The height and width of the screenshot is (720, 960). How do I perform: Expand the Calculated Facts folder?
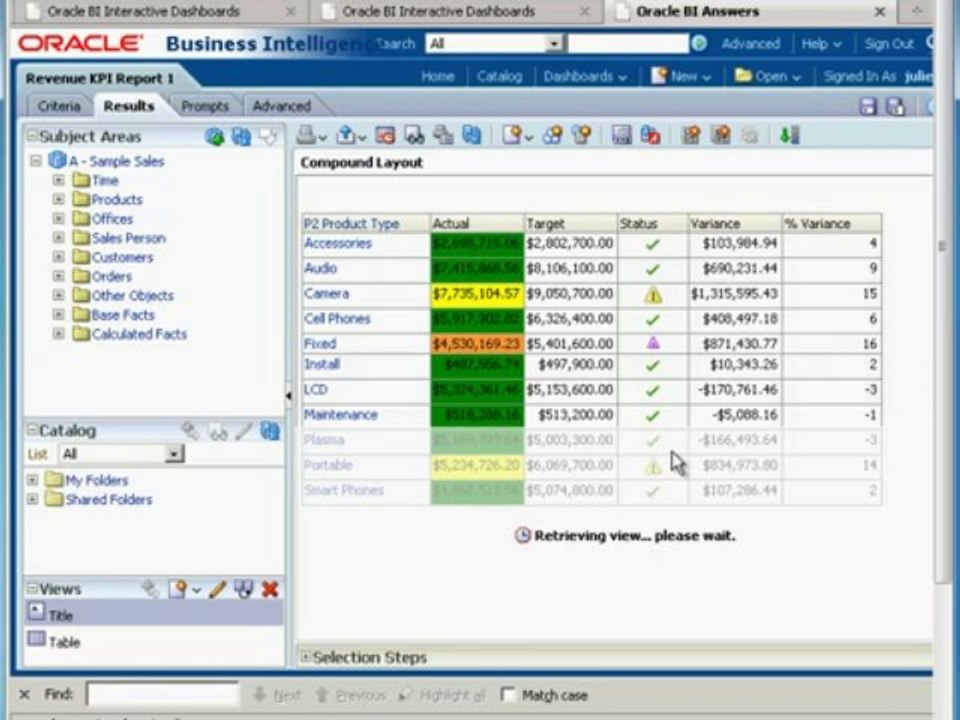(x=58, y=334)
